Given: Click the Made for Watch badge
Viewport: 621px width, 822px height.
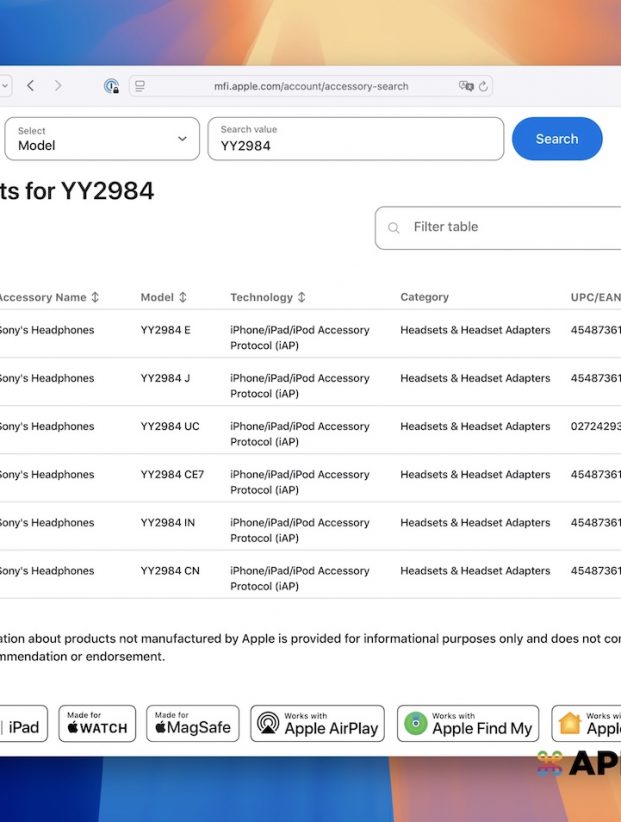Looking at the screenshot, I should click(x=97, y=723).
